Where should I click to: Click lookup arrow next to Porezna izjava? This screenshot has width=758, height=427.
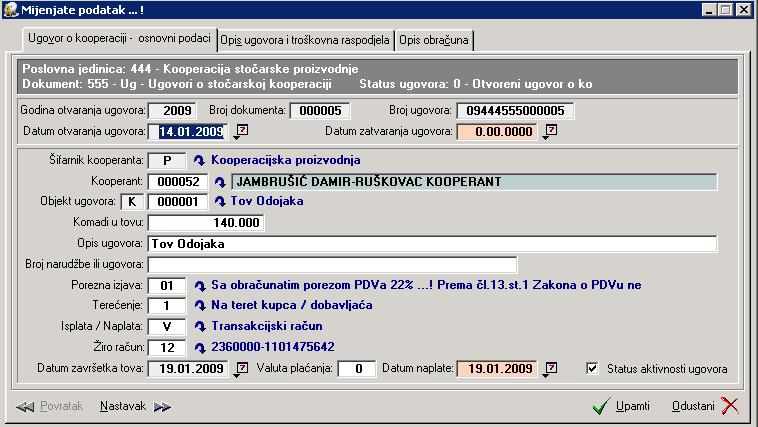(x=199, y=285)
